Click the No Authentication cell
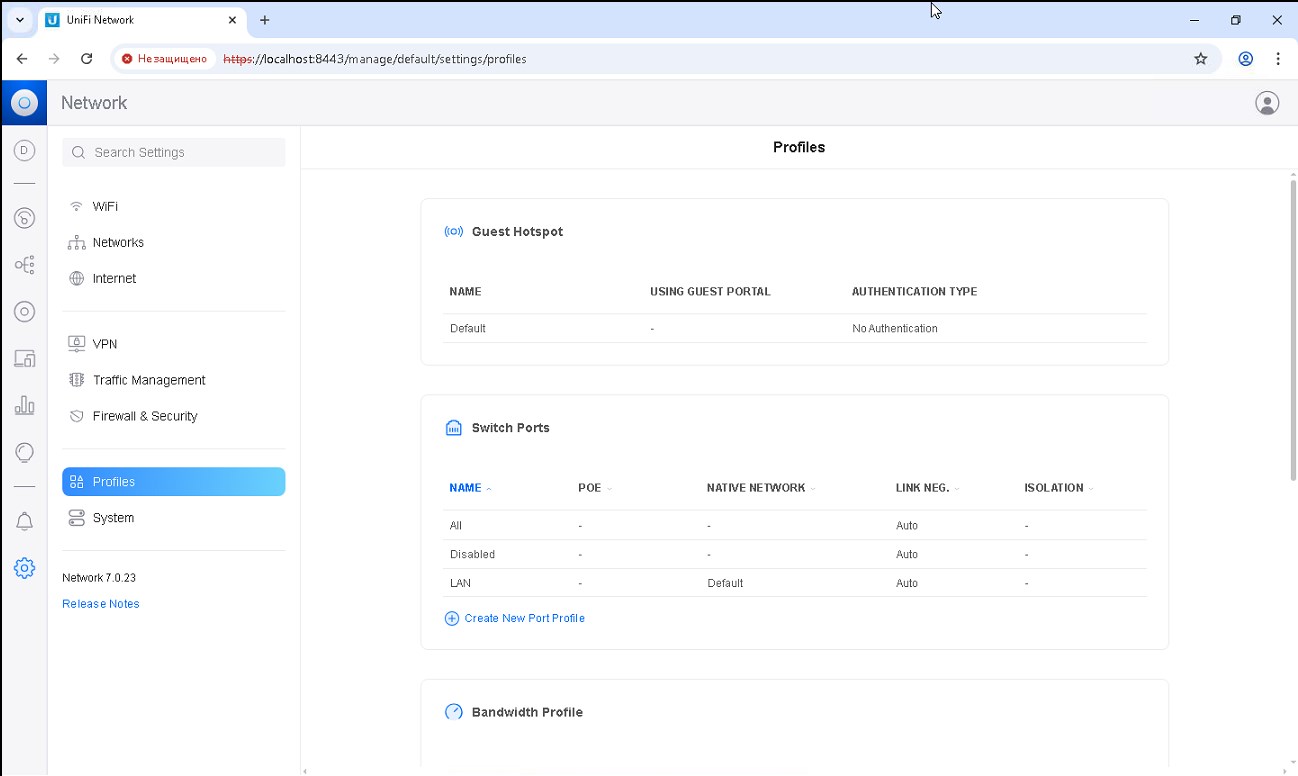Image resolution: width=1298 pixels, height=776 pixels. [895, 328]
